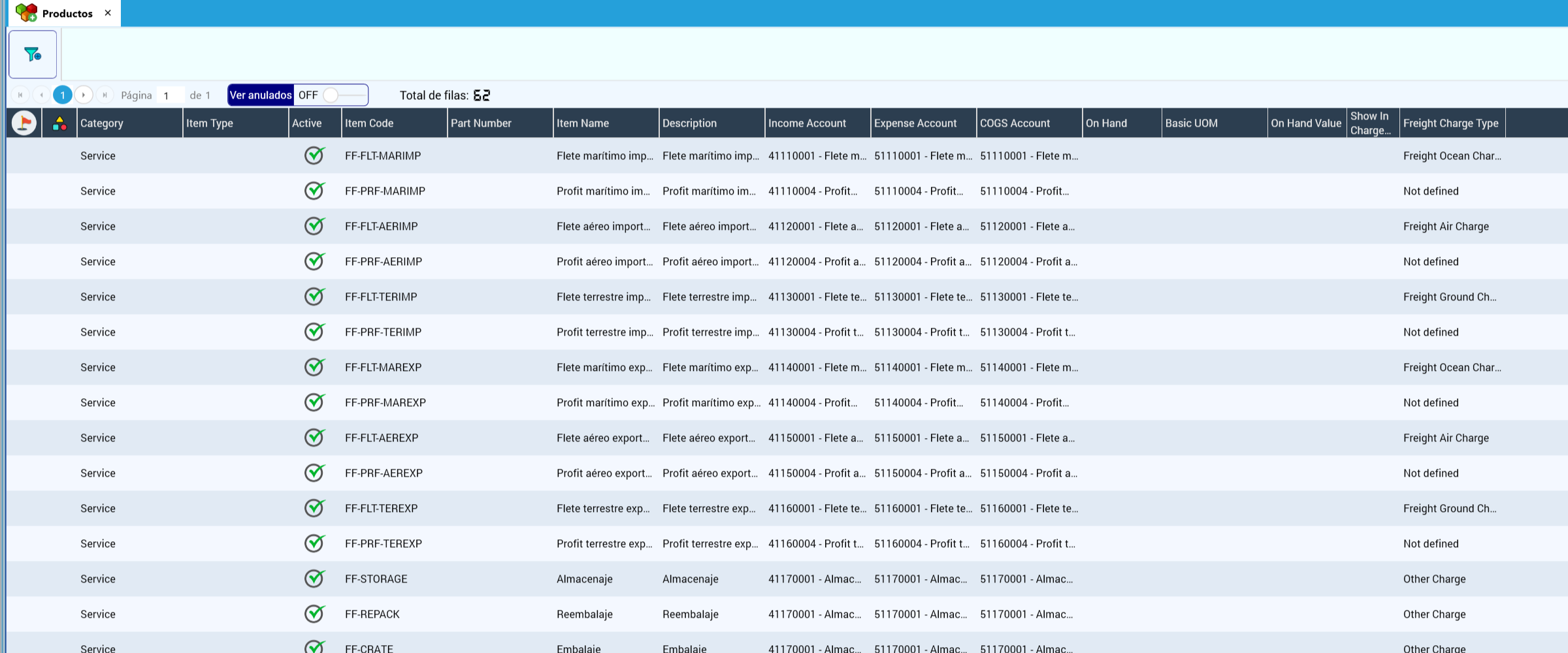This screenshot has width=1568, height=653.
Task: Sort by Item Code column header
Action: click(394, 123)
